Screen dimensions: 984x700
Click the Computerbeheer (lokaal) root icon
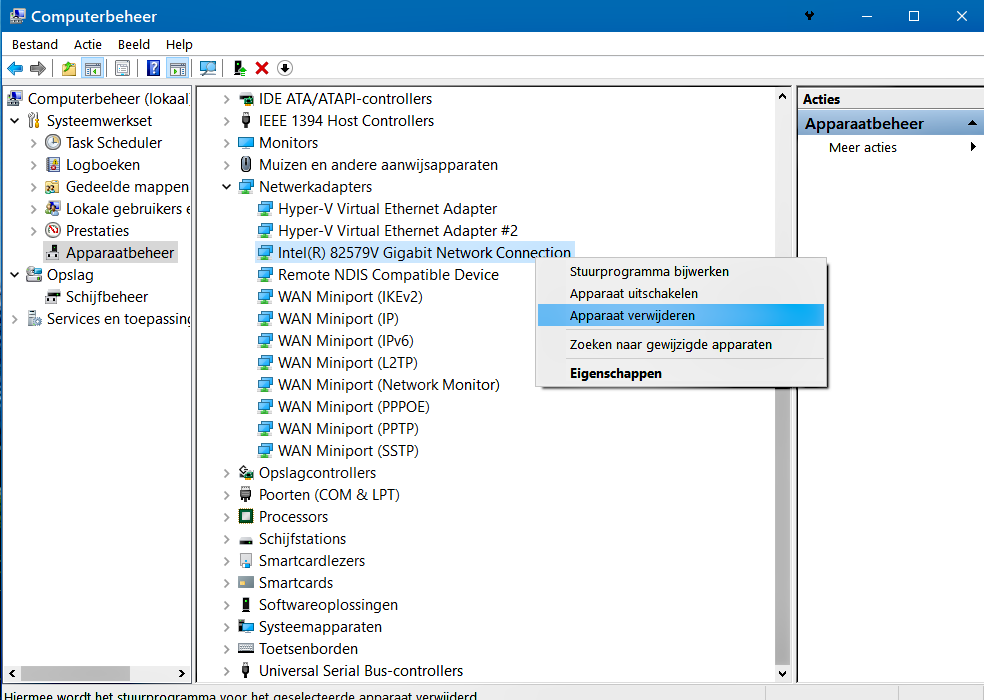(x=15, y=99)
